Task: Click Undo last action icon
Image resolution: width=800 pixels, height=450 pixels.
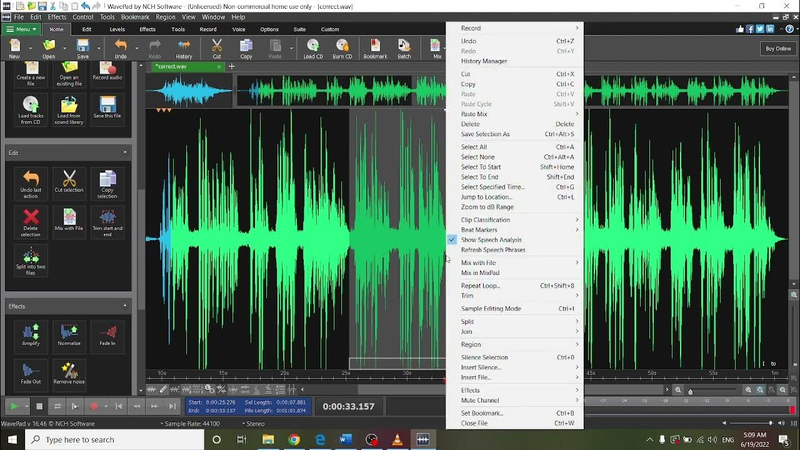Action: click(31, 184)
